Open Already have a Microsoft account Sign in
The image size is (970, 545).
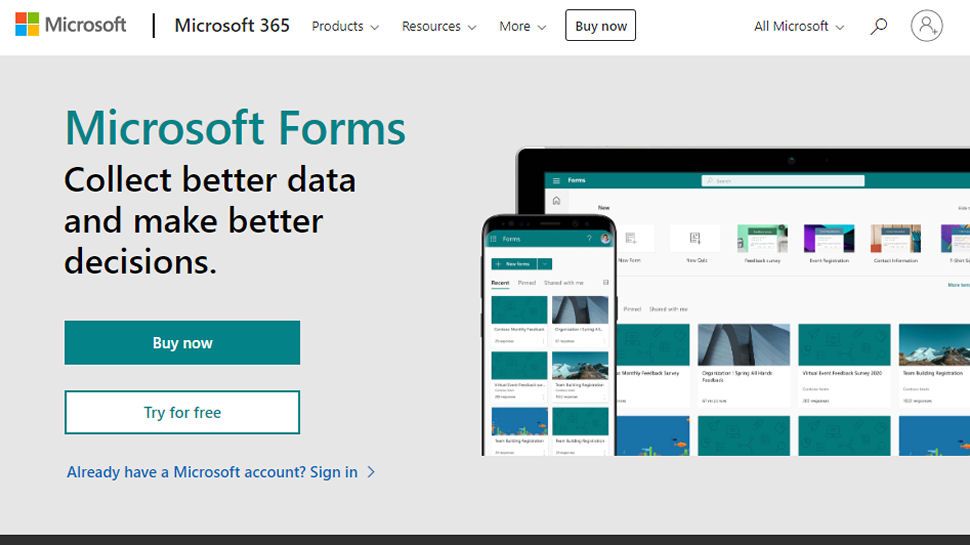(221, 472)
